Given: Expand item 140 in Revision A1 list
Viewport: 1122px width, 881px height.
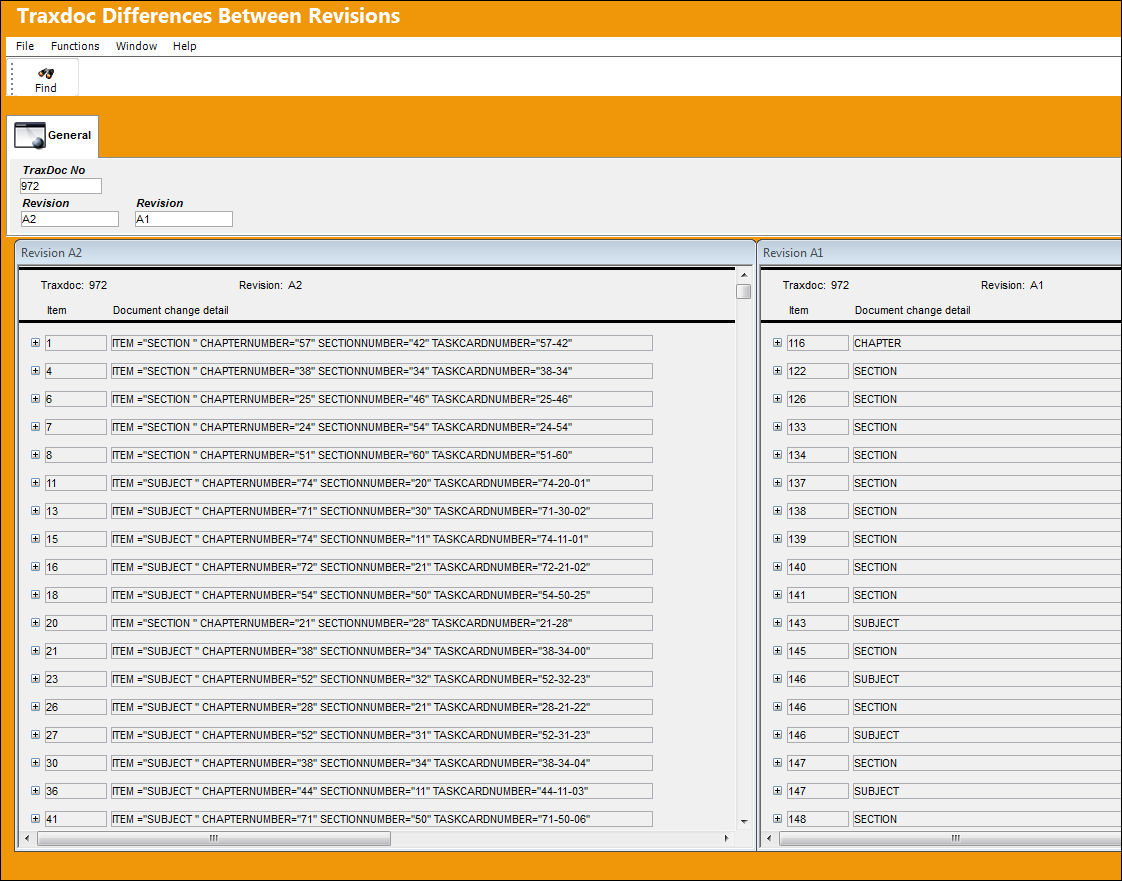Looking at the screenshot, I should (777, 566).
